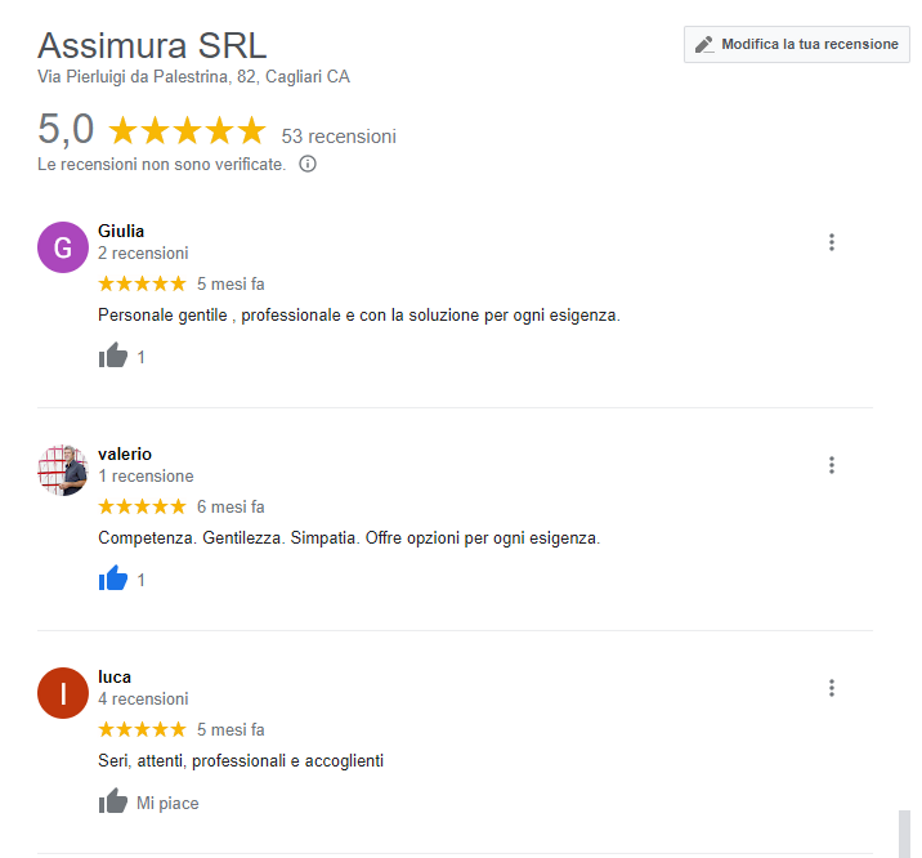Click the Mi piace label under luca's review
This screenshot has width=922, height=858.
tap(168, 803)
